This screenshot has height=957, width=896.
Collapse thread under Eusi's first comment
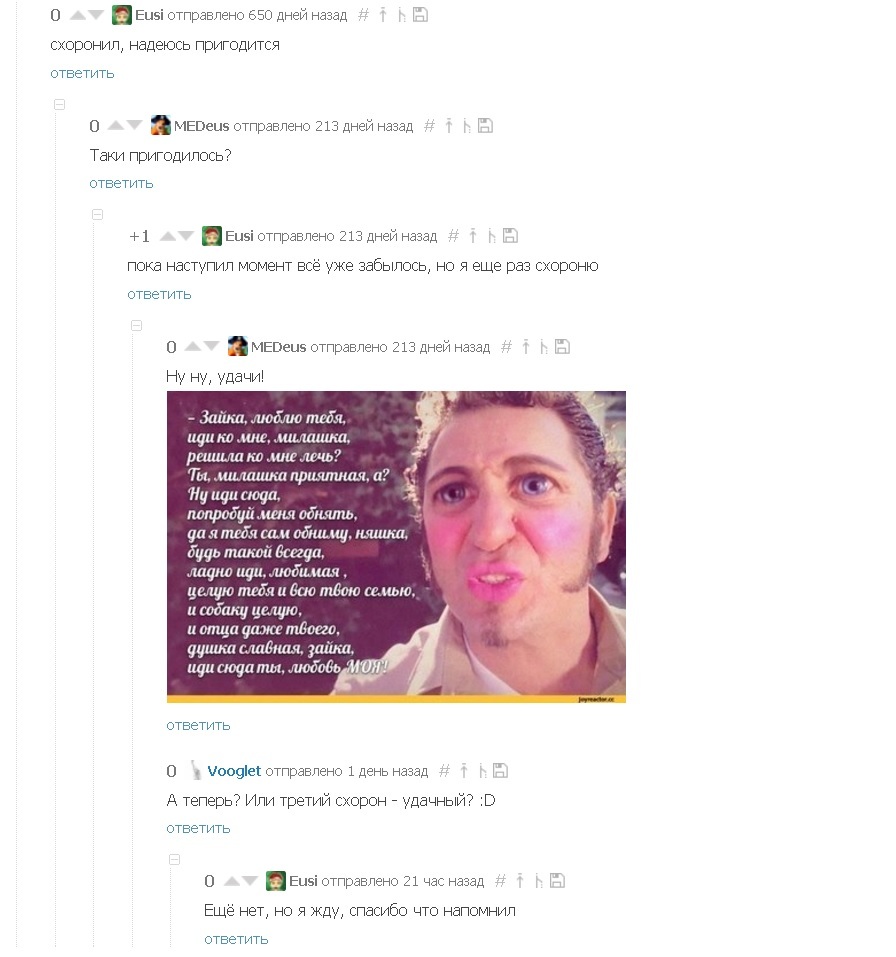click(59, 104)
